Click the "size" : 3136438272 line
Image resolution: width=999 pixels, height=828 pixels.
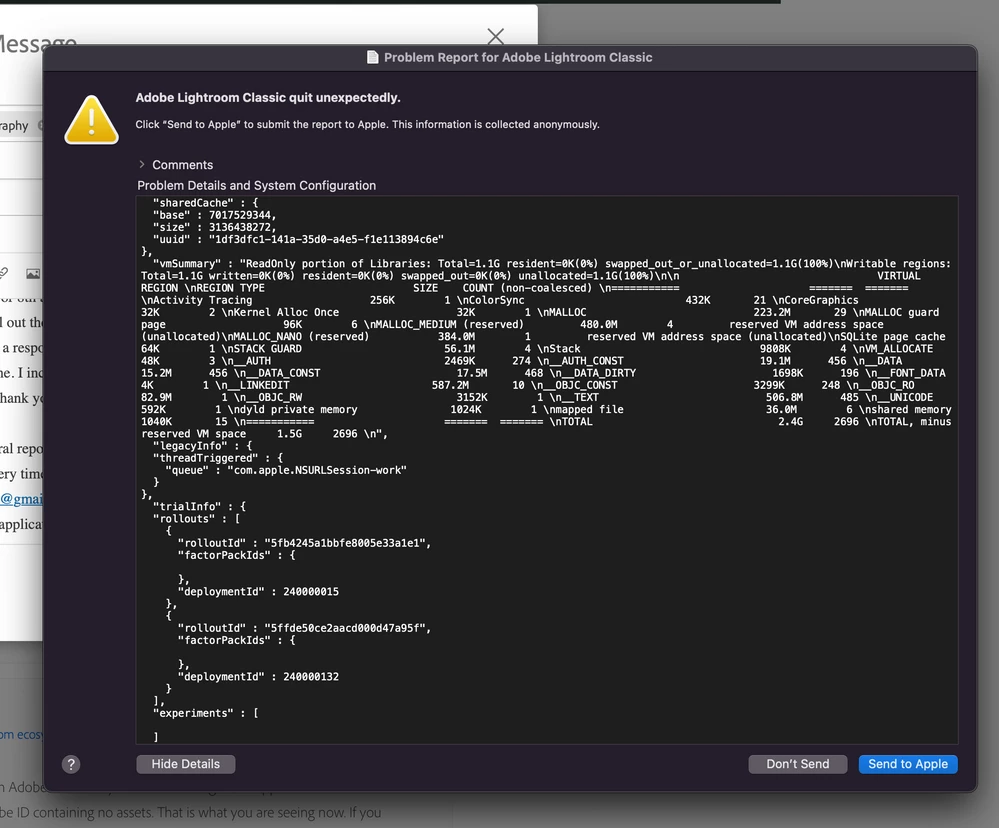[x=215, y=227]
